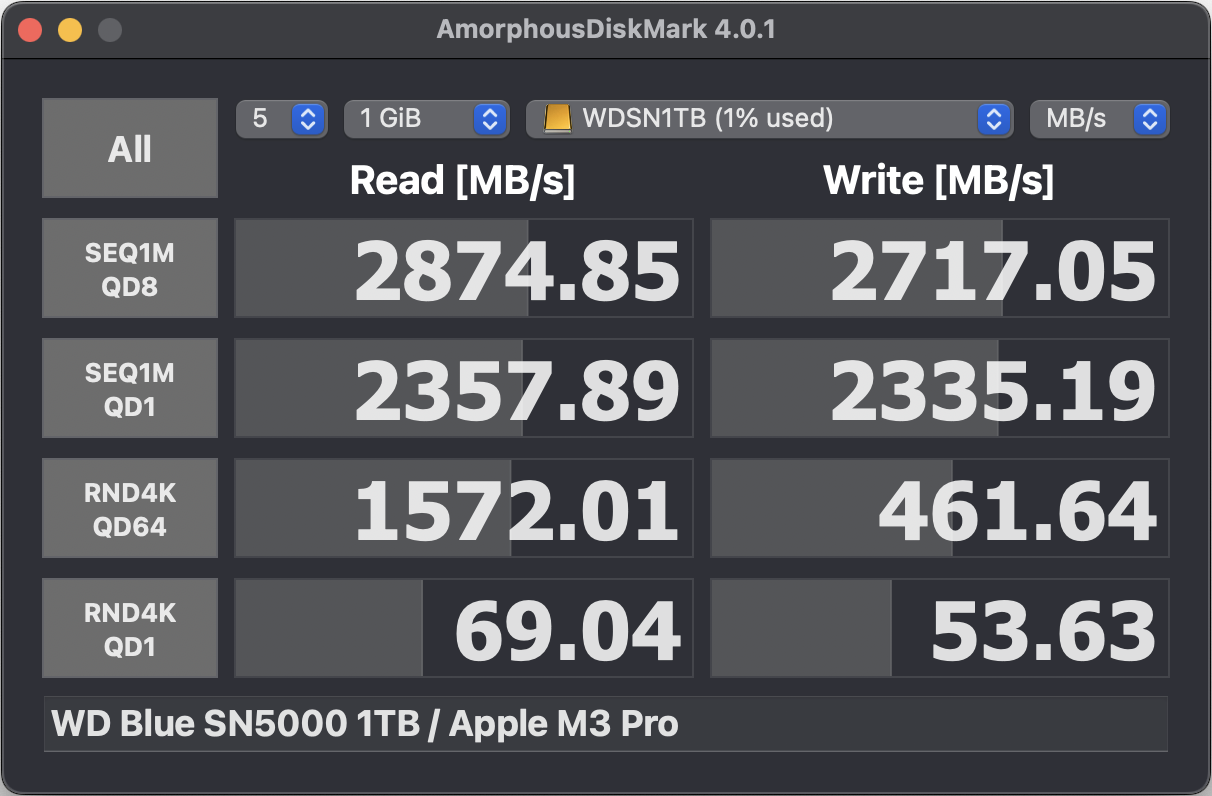
Task: Run all benchmark tests with All button
Action: (130, 148)
